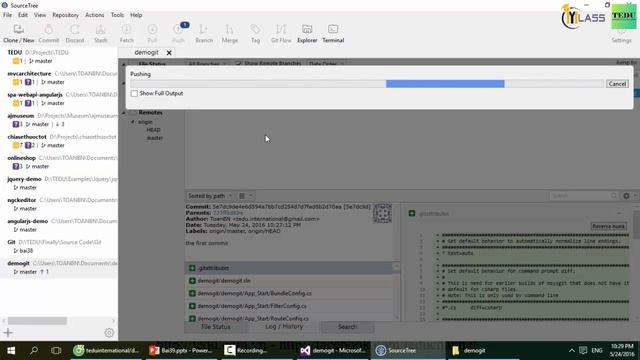This screenshot has height=360, width=640.
Task: Select FilterConfig.cs in file list
Action: pyautogui.click(x=289, y=306)
